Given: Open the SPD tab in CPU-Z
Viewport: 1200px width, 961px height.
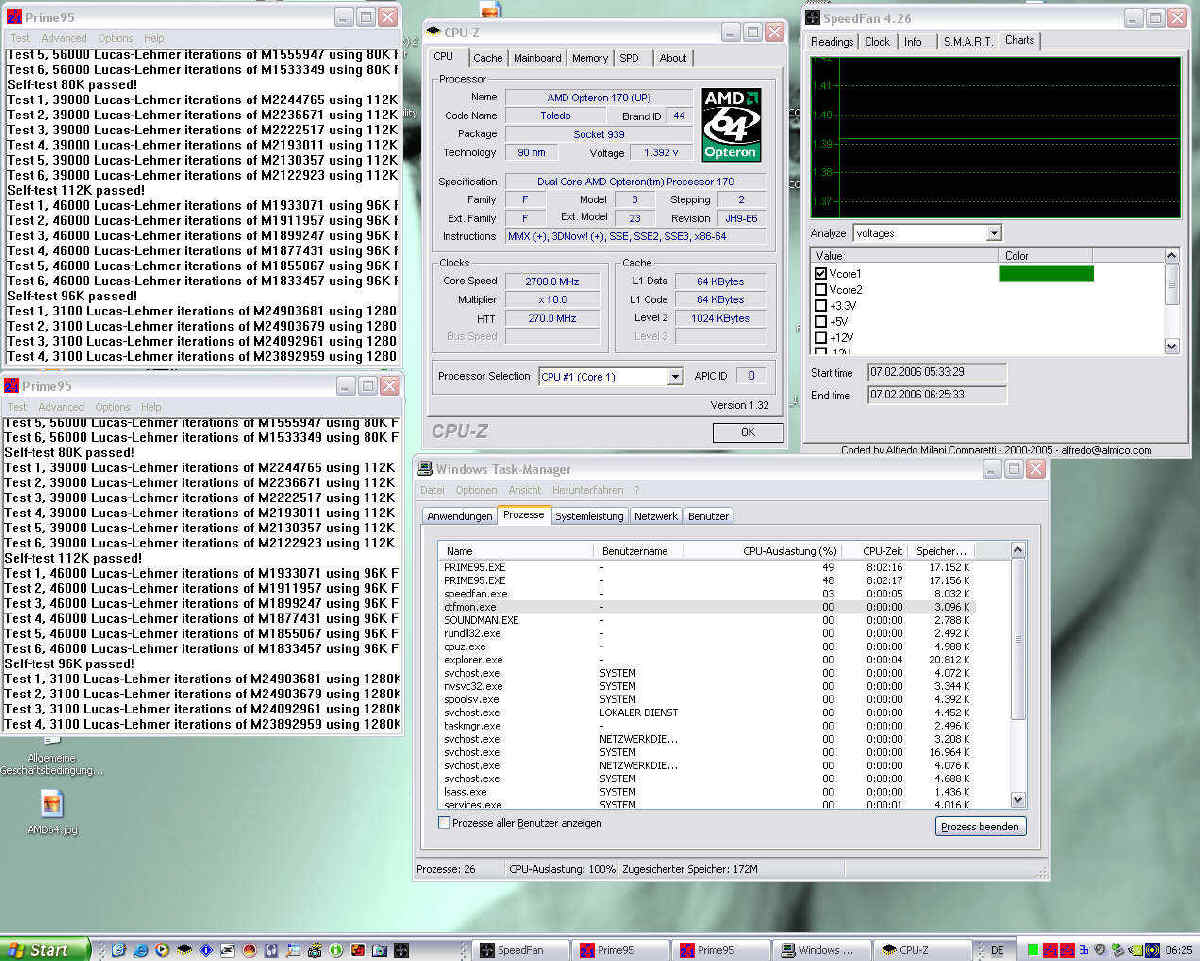Looking at the screenshot, I should [x=629, y=58].
